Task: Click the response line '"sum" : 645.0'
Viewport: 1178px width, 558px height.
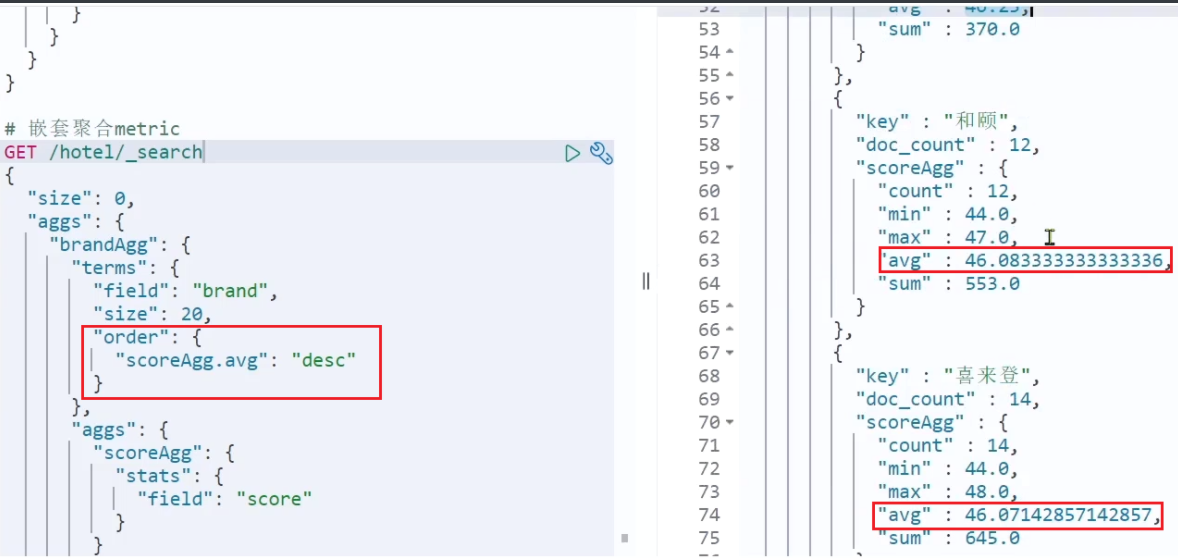Action: coord(949,538)
